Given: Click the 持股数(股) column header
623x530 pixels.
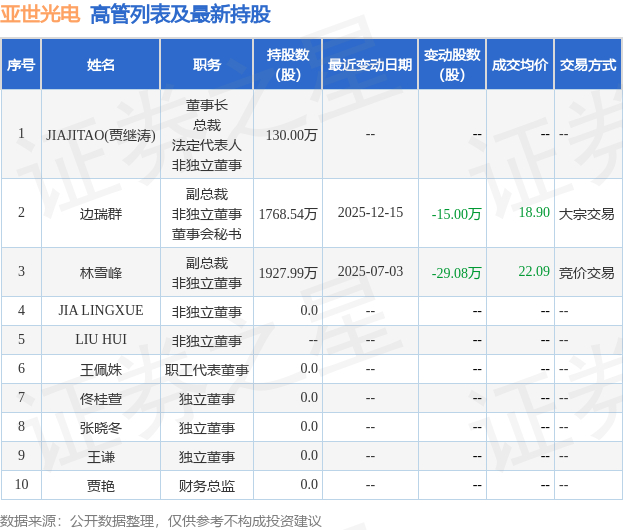Looking at the screenshot, I should (x=288, y=64).
